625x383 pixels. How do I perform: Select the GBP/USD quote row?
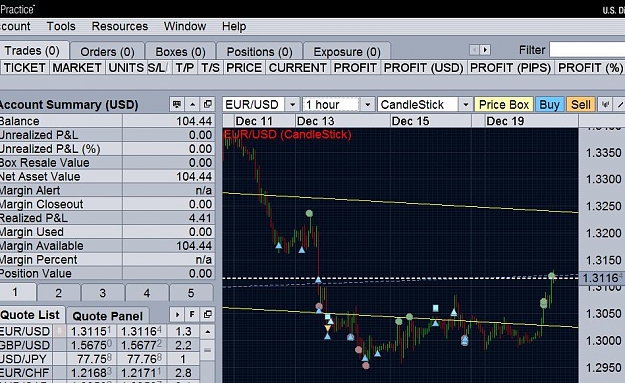100,345
